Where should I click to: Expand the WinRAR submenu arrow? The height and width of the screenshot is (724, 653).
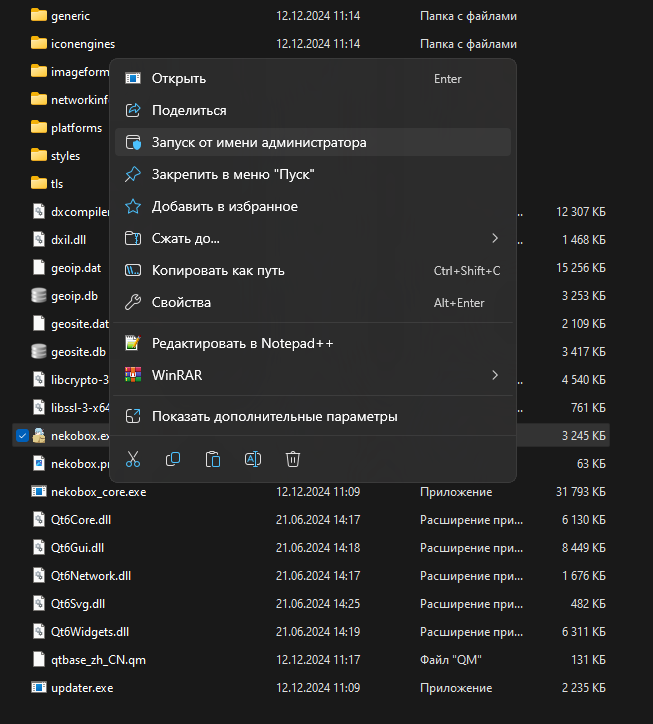495,375
